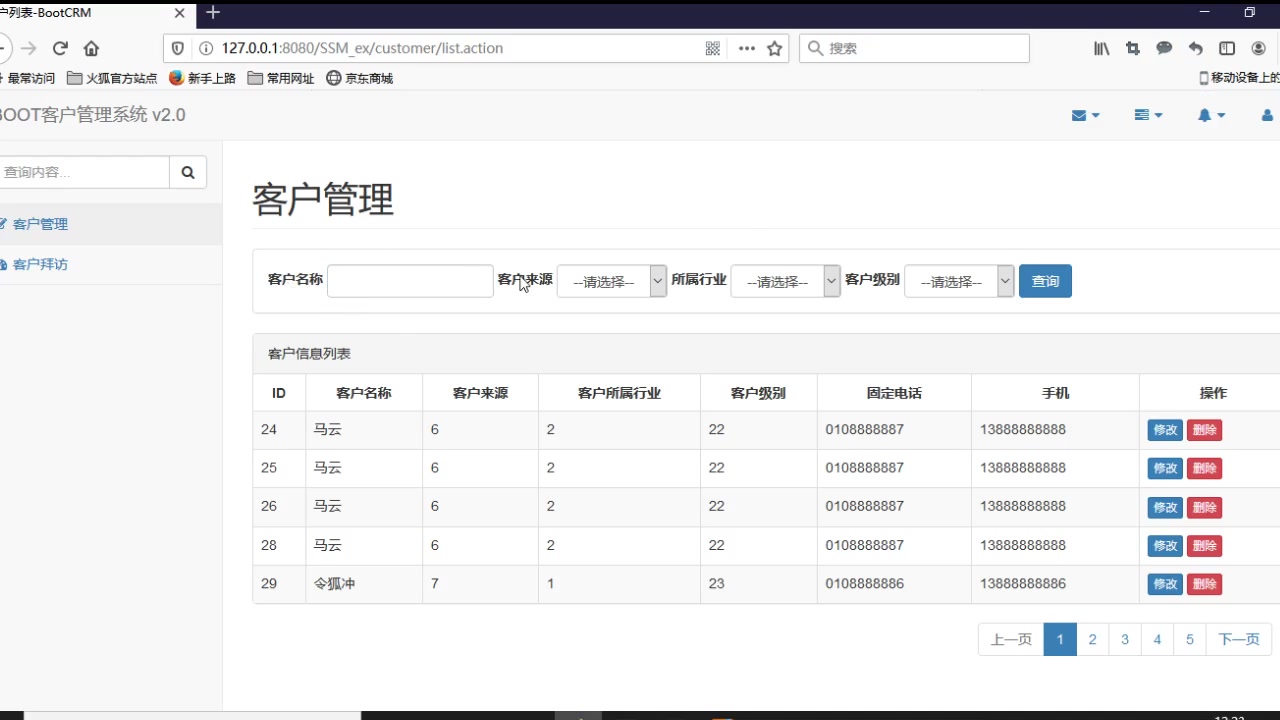The height and width of the screenshot is (720, 1280).
Task: Click the page reload icon
Action: click(x=60, y=47)
